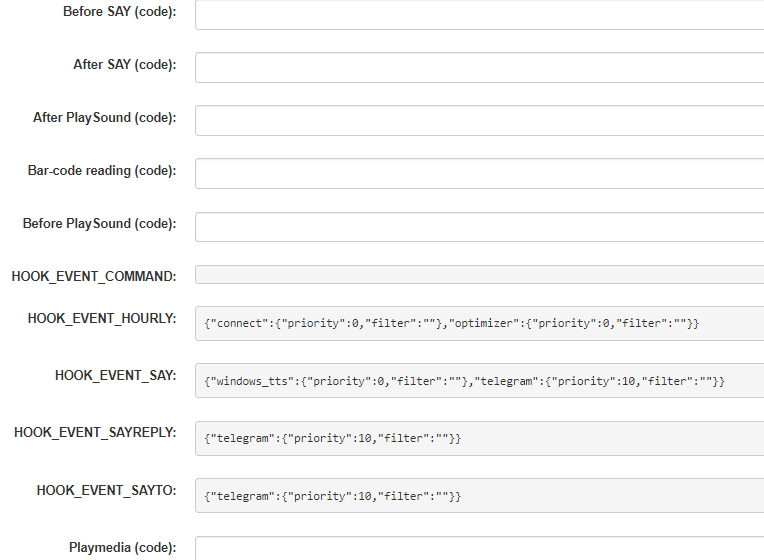Select the HOOK_EVENT_HOURLY JSON value field
The height and width of the screenshot is (560, 764).
point(480,324)
